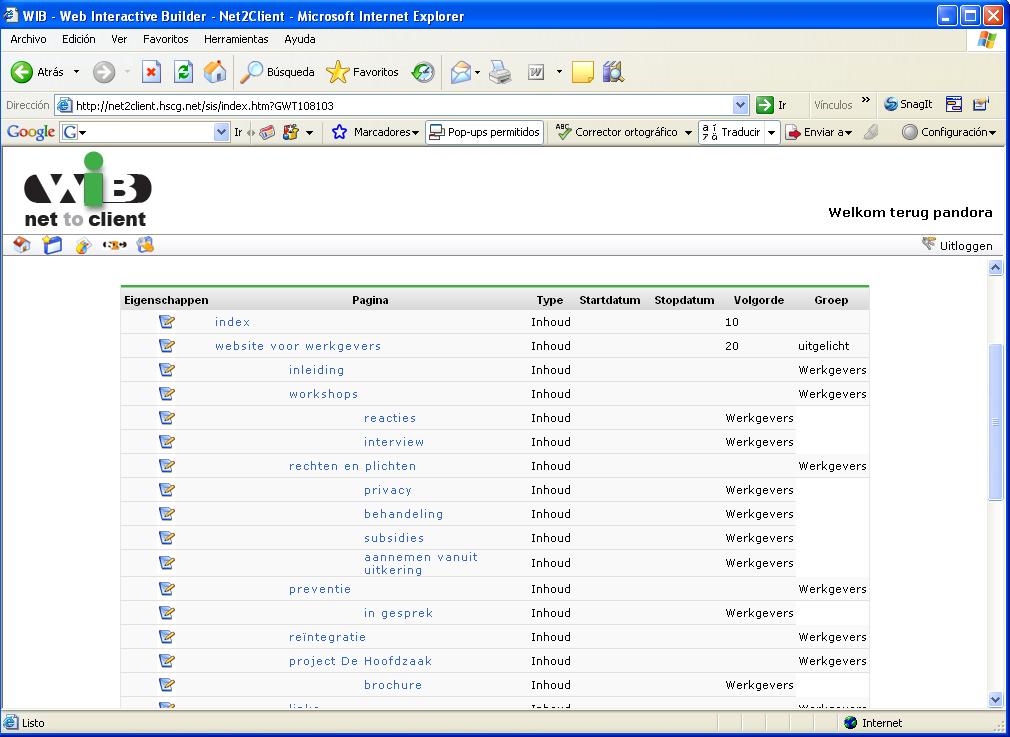Open the project De Hoofdzaak link

tap(360, 661)
